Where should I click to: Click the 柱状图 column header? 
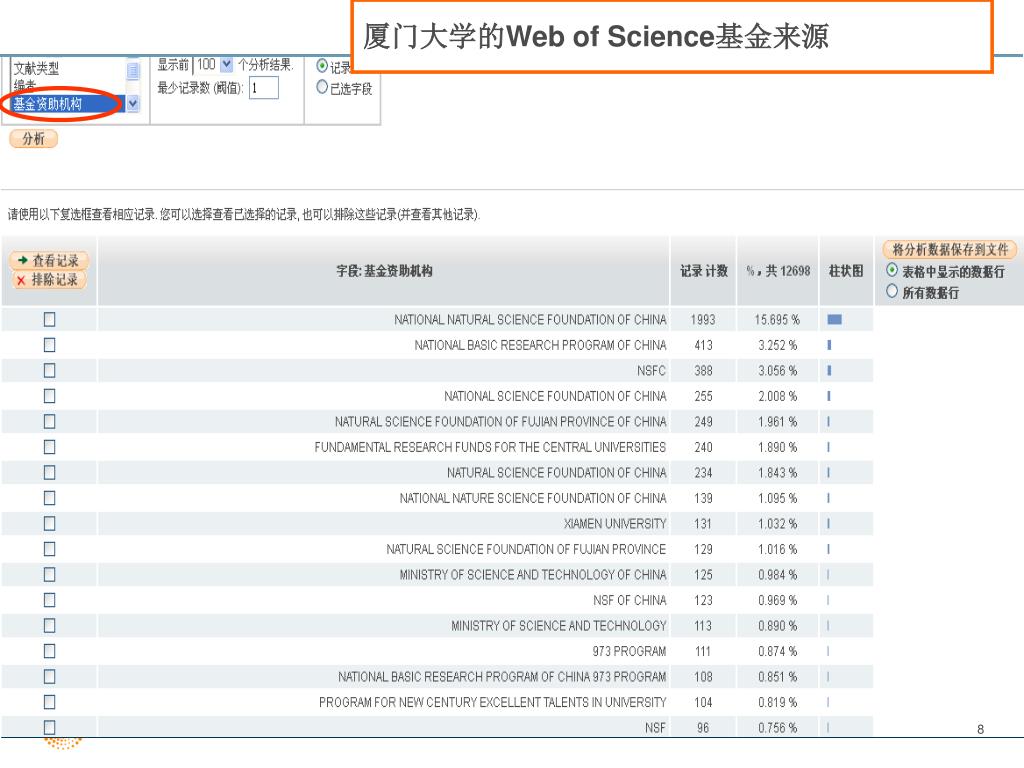(846, 271)
